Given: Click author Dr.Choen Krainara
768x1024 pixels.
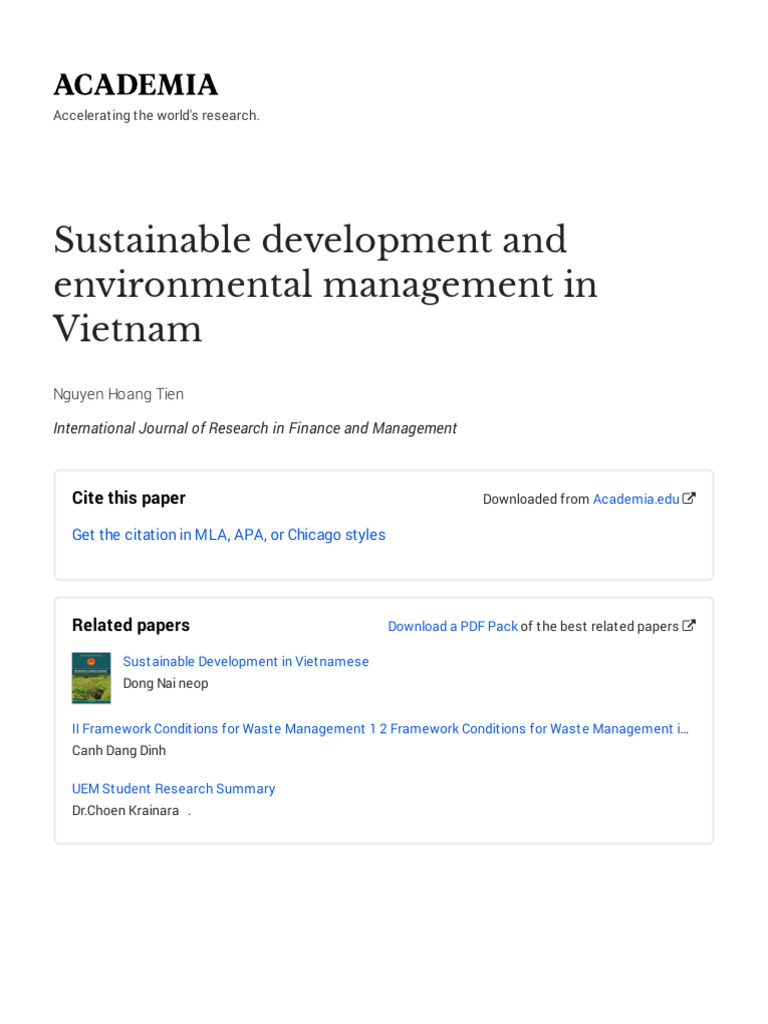Looking at the screenshot, I should click(125, 810).
